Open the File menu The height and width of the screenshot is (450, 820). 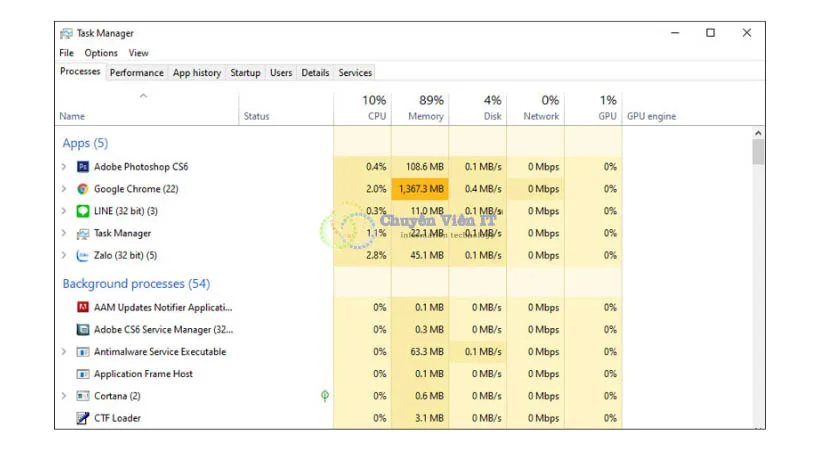tap(66, 53)
